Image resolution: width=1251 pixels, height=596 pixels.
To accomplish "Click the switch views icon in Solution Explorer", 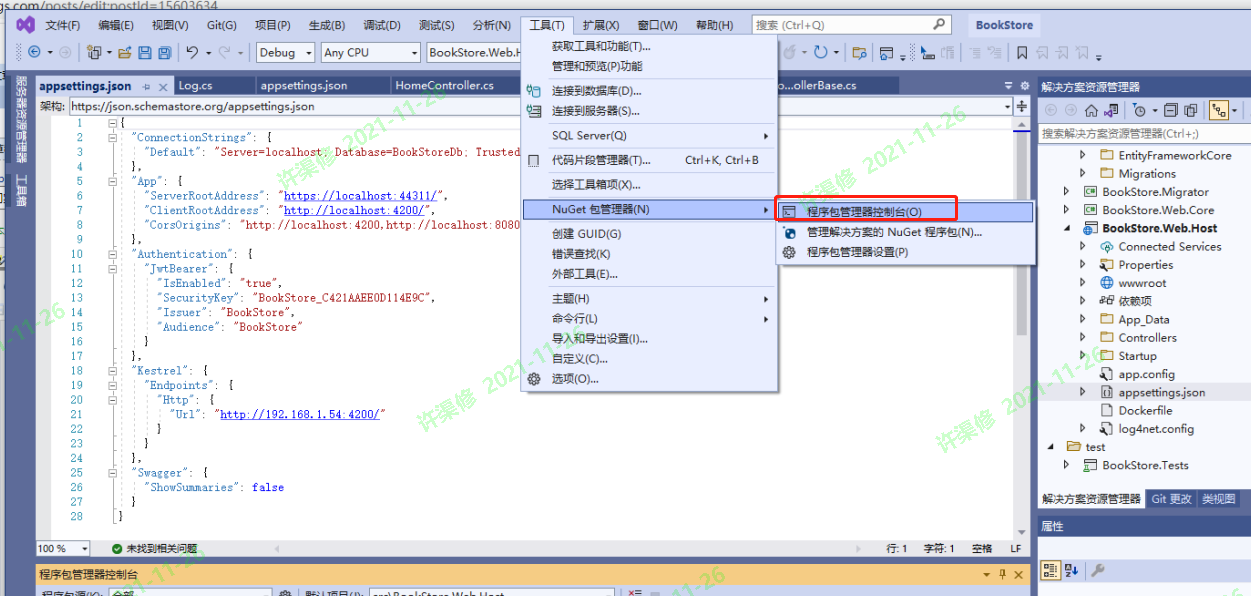I will click(x=1111, y=110).
